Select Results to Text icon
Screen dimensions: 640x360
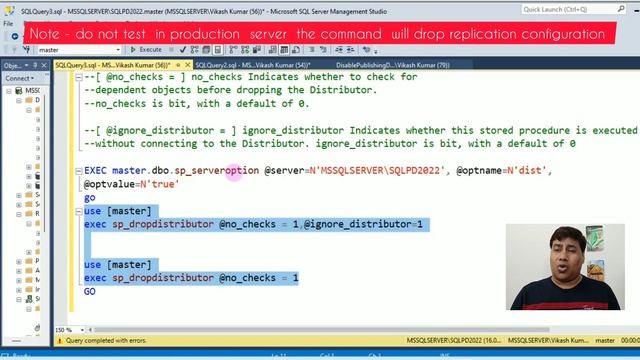point(272,50)
